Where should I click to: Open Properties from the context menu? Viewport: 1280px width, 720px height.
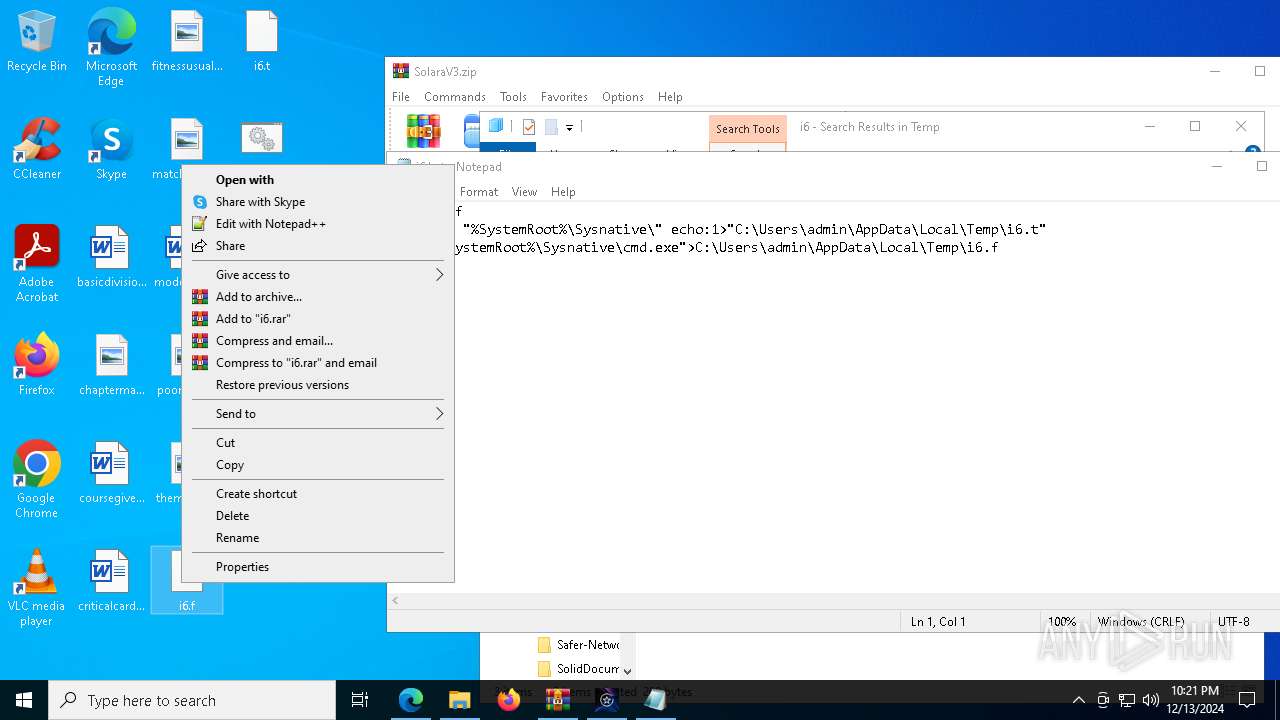tap(318, 567)
